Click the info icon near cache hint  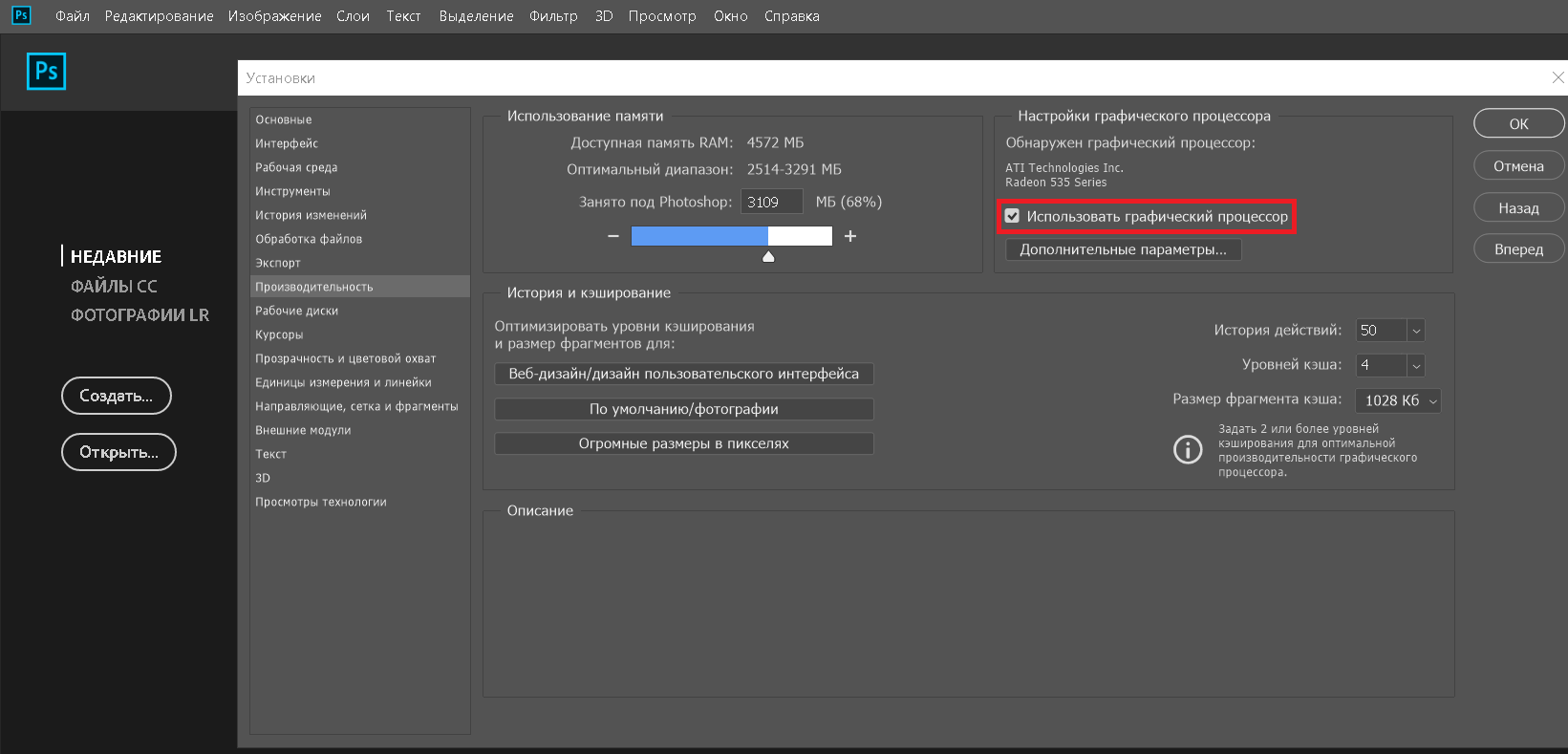click(1188, 449)
